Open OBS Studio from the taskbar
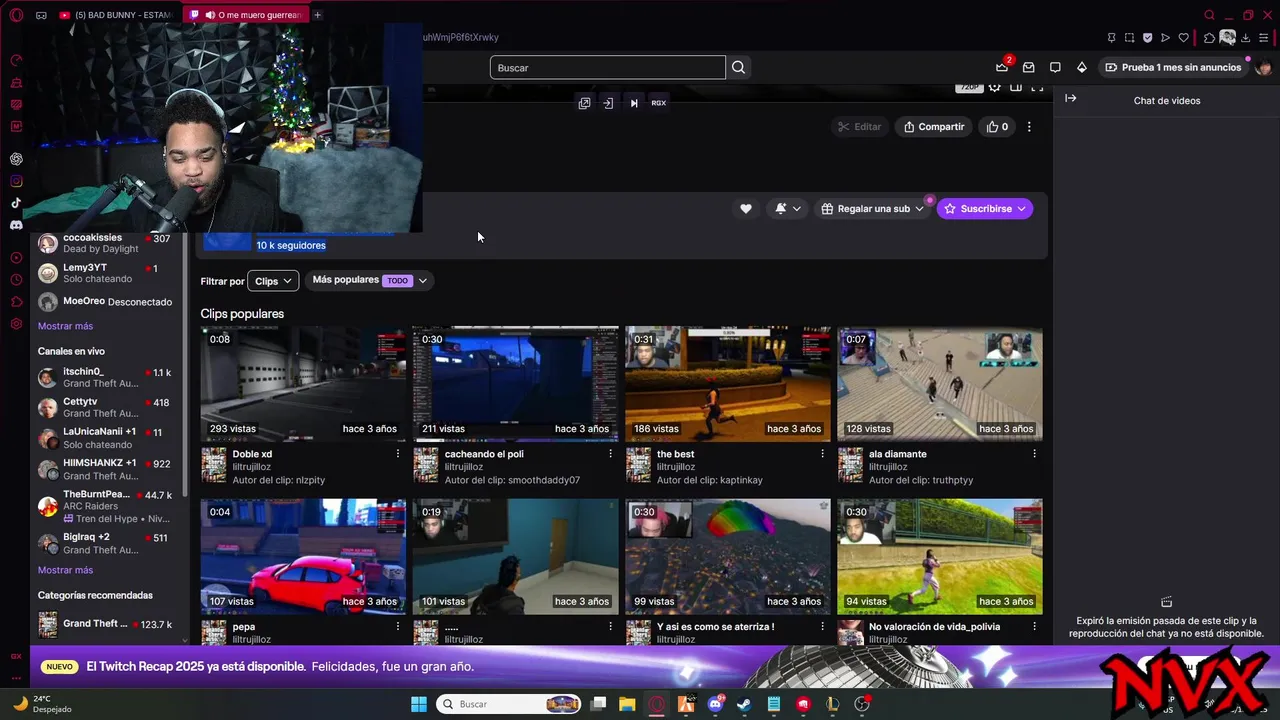The width and height of the screenshot is (1280, 720). 862,704
